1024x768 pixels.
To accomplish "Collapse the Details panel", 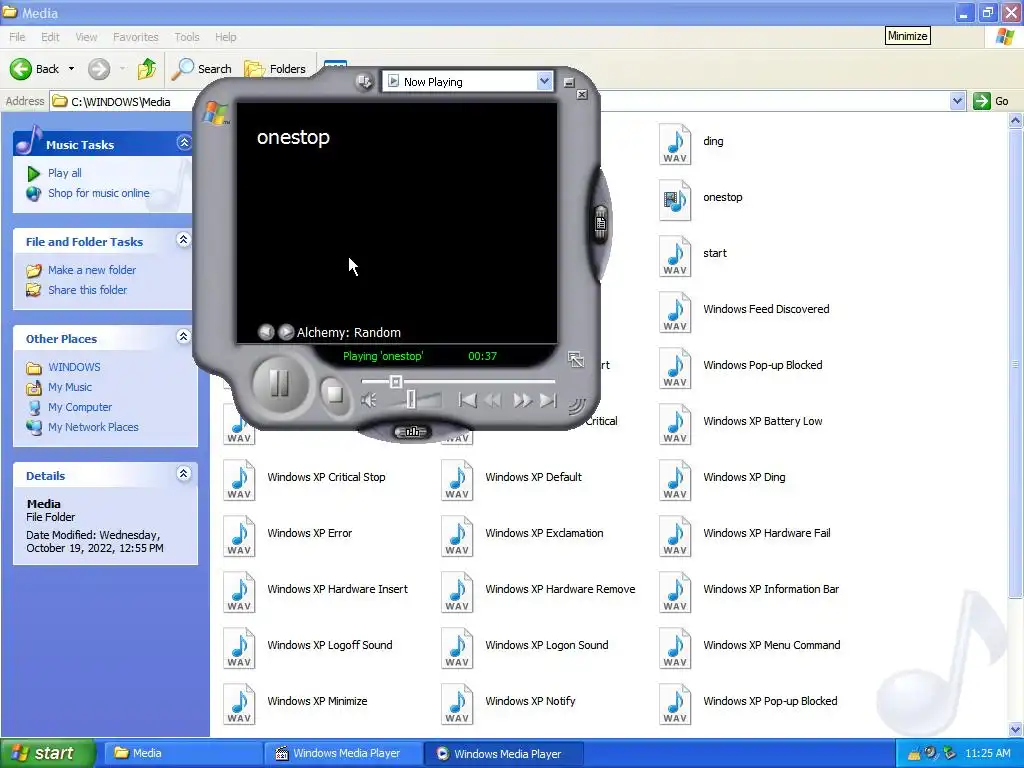I will coord(184,473).
